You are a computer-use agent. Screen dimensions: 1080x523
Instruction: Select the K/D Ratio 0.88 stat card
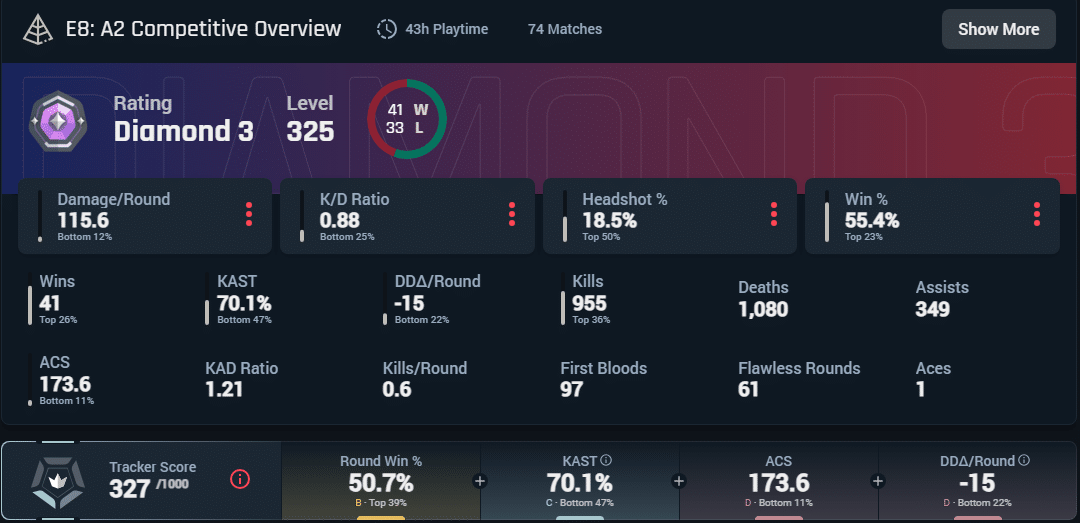pos(407,216)
